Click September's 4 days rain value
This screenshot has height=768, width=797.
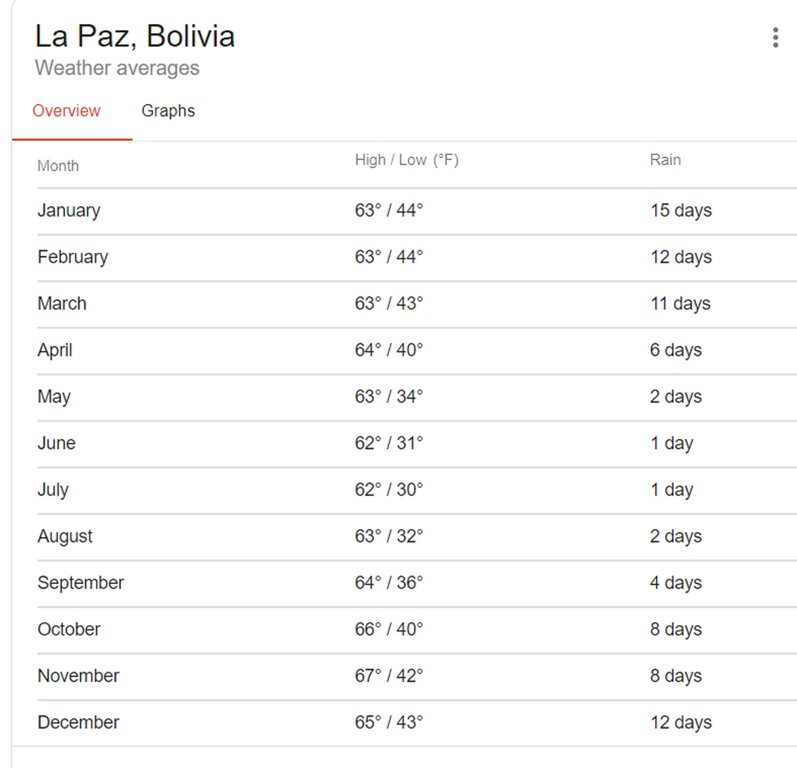point(676,583)
